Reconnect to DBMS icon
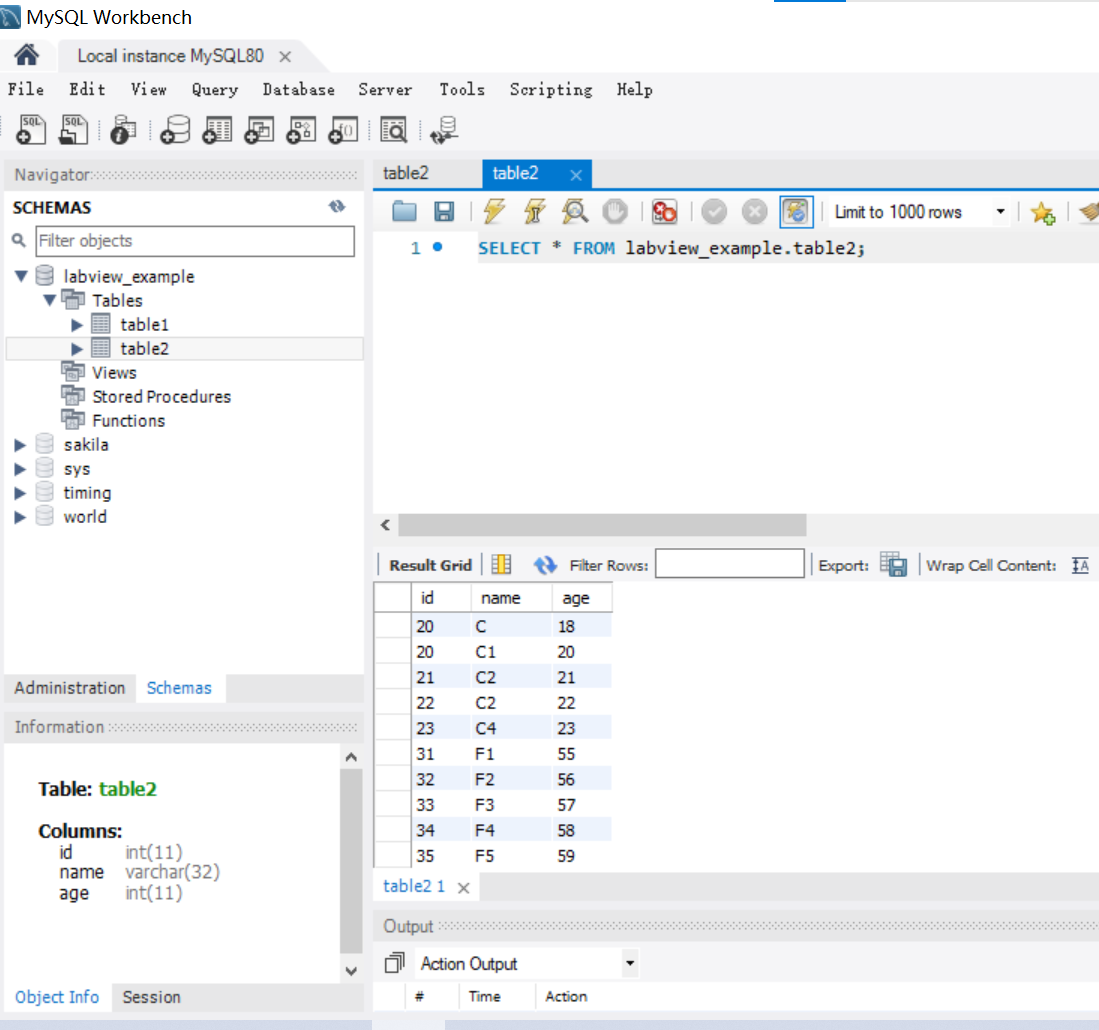This screenshot has height=1030, width=1099. [444, 130]
